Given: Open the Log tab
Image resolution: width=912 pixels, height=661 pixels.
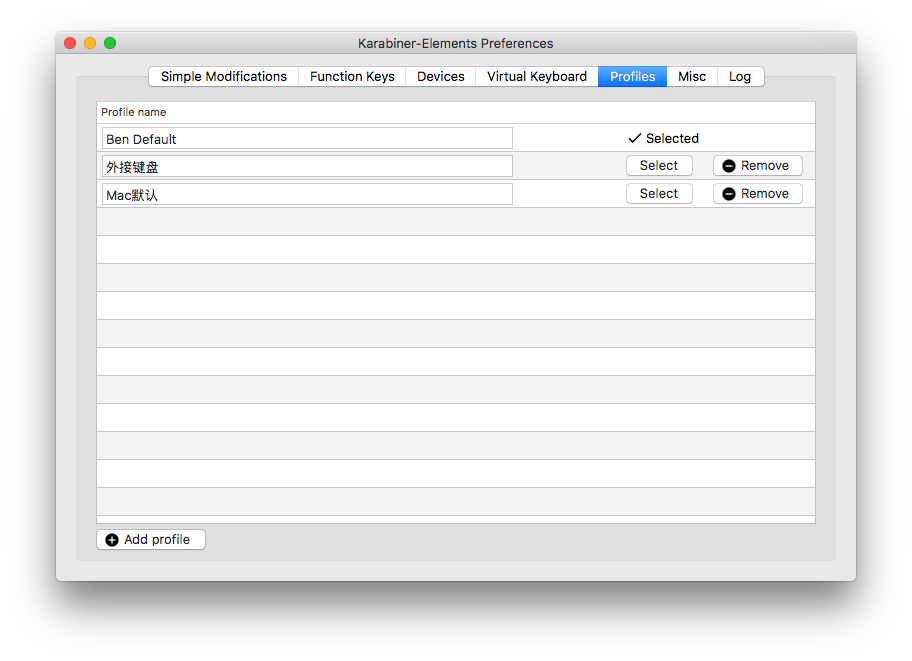Looking at the screenshot, I should click(x=740, y=77).
